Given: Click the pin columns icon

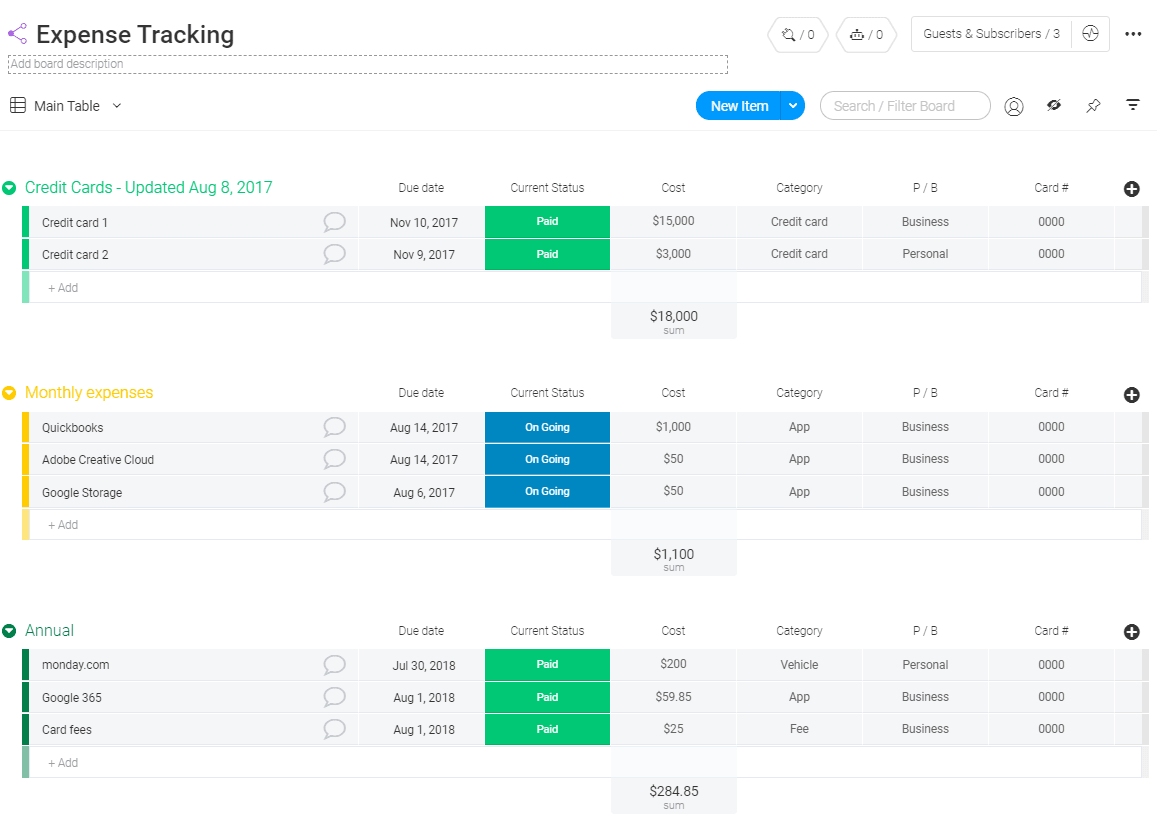Looking at the screenshot, I should point(1093,106).
